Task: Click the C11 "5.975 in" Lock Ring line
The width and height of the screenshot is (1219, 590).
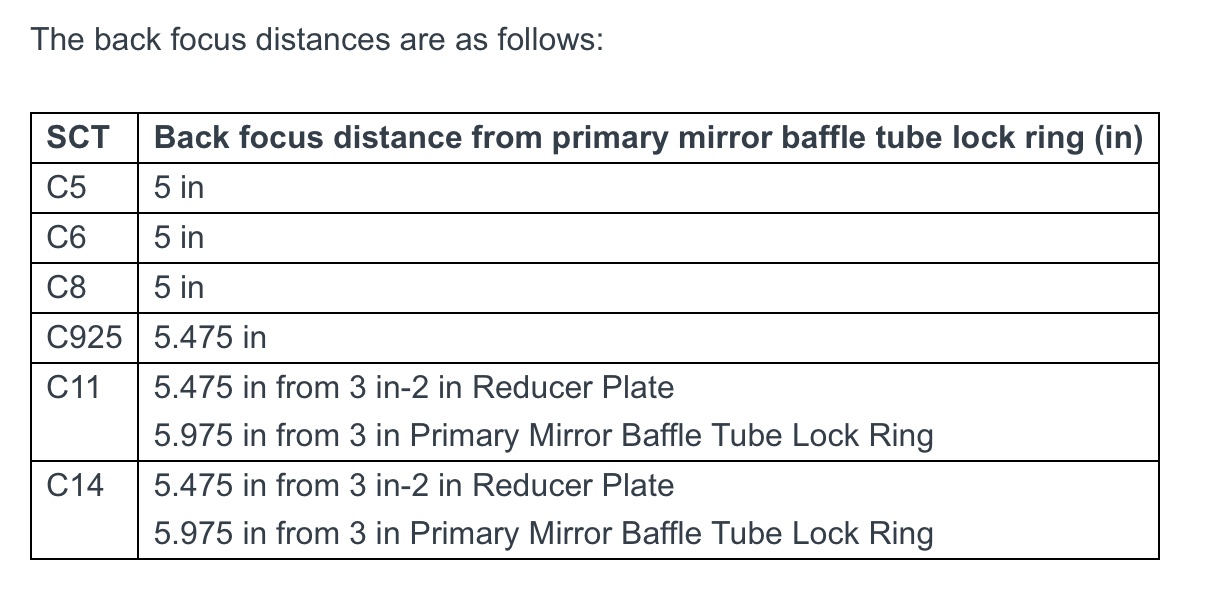Action: 543,436
